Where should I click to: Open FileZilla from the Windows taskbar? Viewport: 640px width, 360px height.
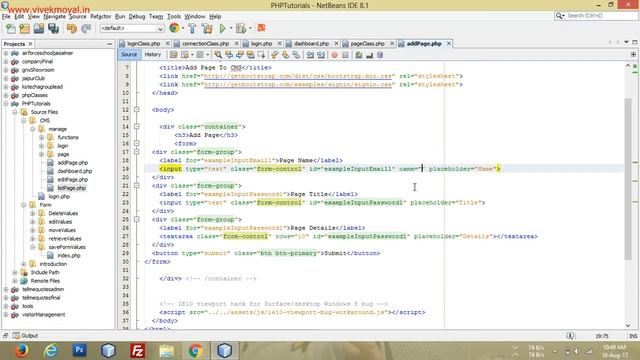click(138, 351)
